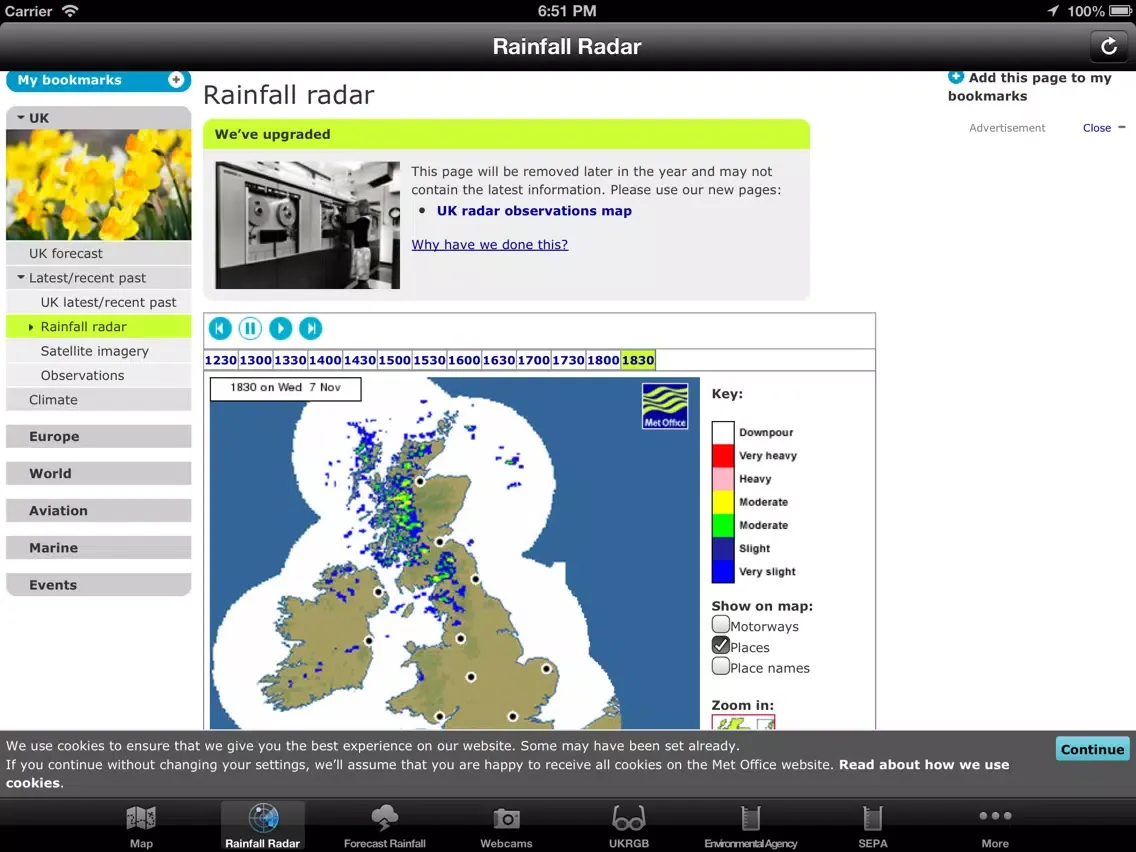Click Add this page to my bookmarks
This screenshot has height=852, width=1136.
click(1030, 86)
